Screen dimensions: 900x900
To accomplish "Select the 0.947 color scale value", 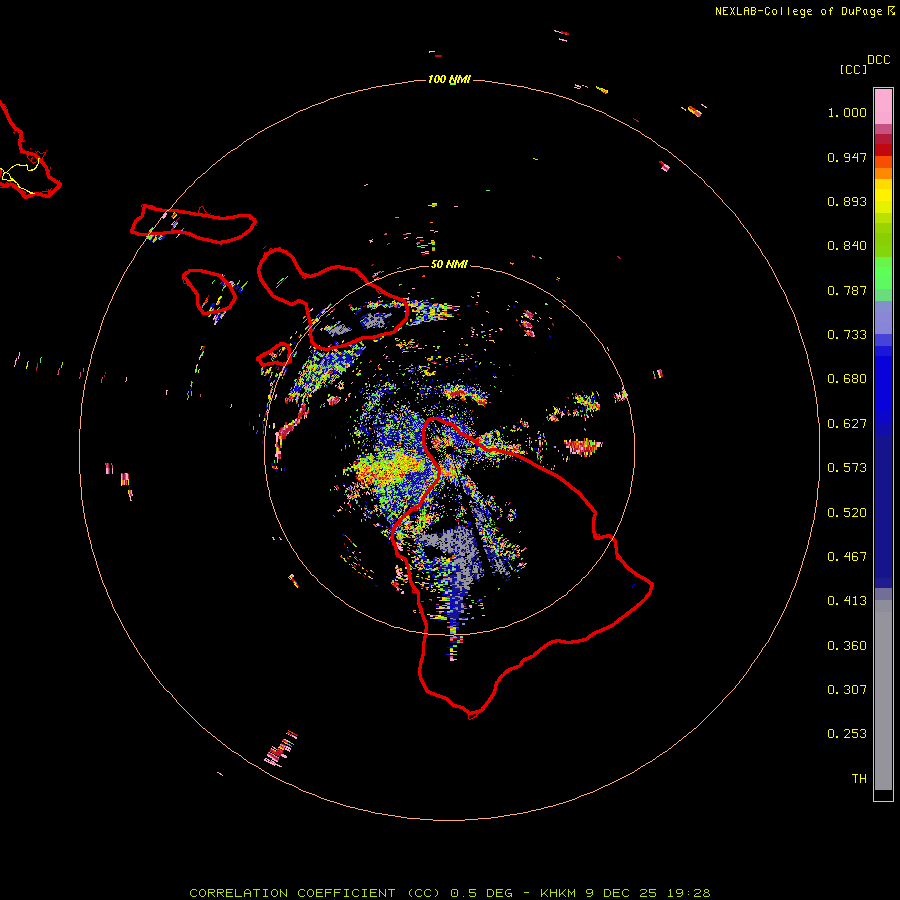I will coord(847,157).
